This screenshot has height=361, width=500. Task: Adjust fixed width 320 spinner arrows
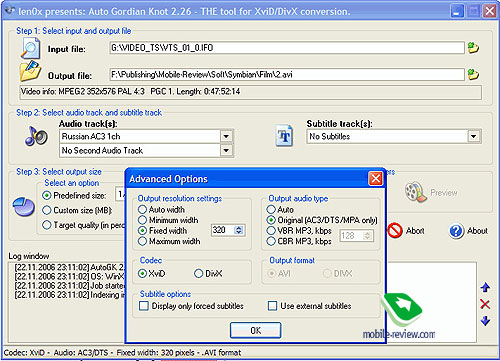tap(239, 230)
